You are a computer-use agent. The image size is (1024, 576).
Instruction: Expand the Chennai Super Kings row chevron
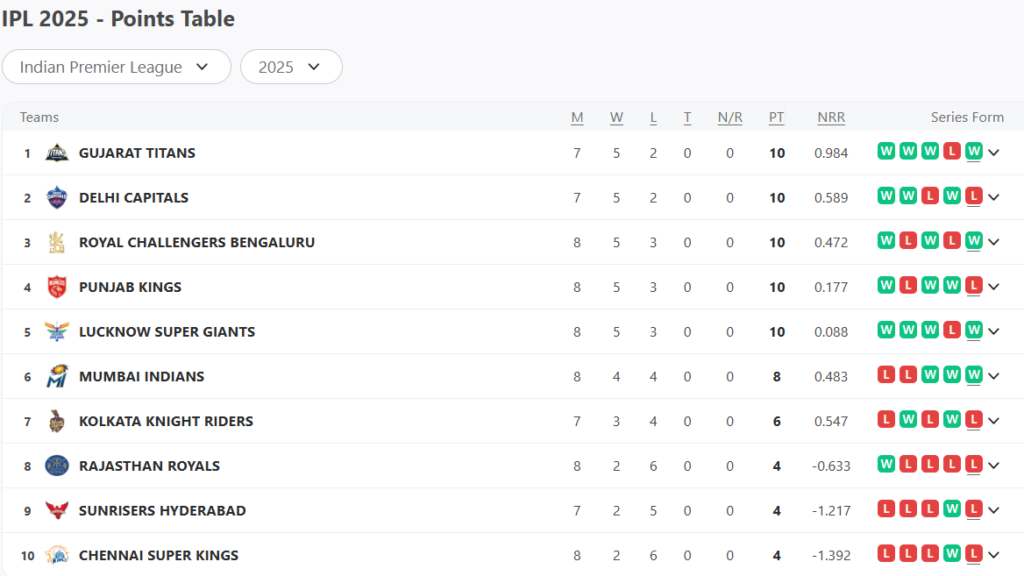tap(991, 555)
